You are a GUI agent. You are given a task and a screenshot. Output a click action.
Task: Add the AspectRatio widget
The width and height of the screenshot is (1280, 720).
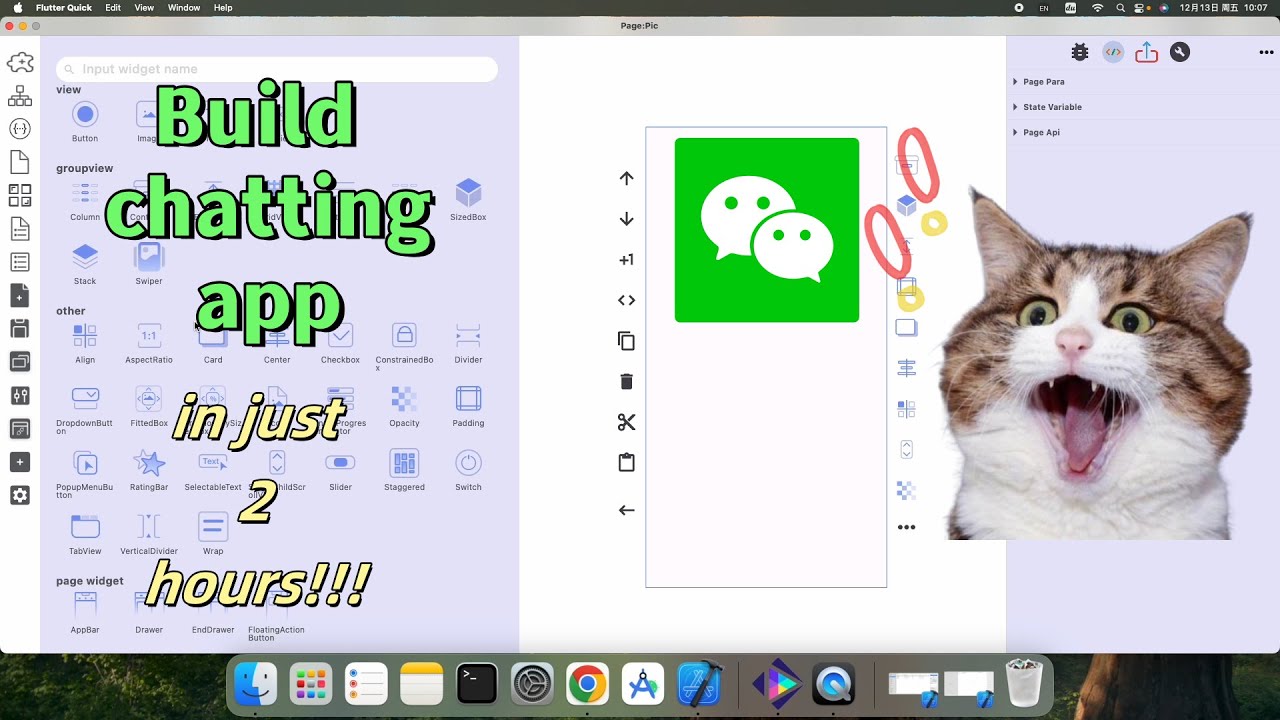(149, 336)
